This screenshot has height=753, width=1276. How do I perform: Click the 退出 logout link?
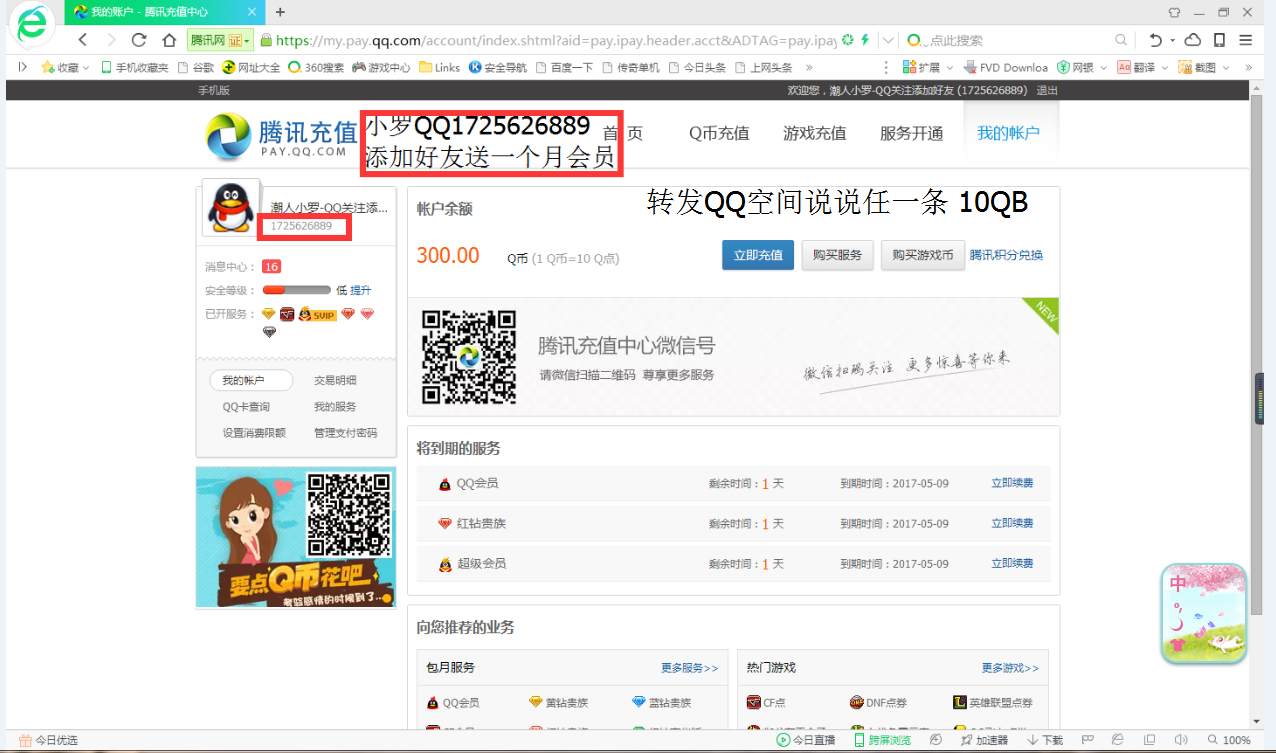point(1047,90)
